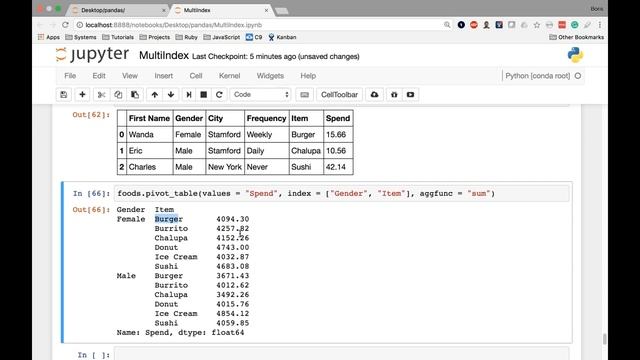Paste cells below using clipboard icon
The image size is (640, 360).
pyautogui.click(x=135, y=95)
